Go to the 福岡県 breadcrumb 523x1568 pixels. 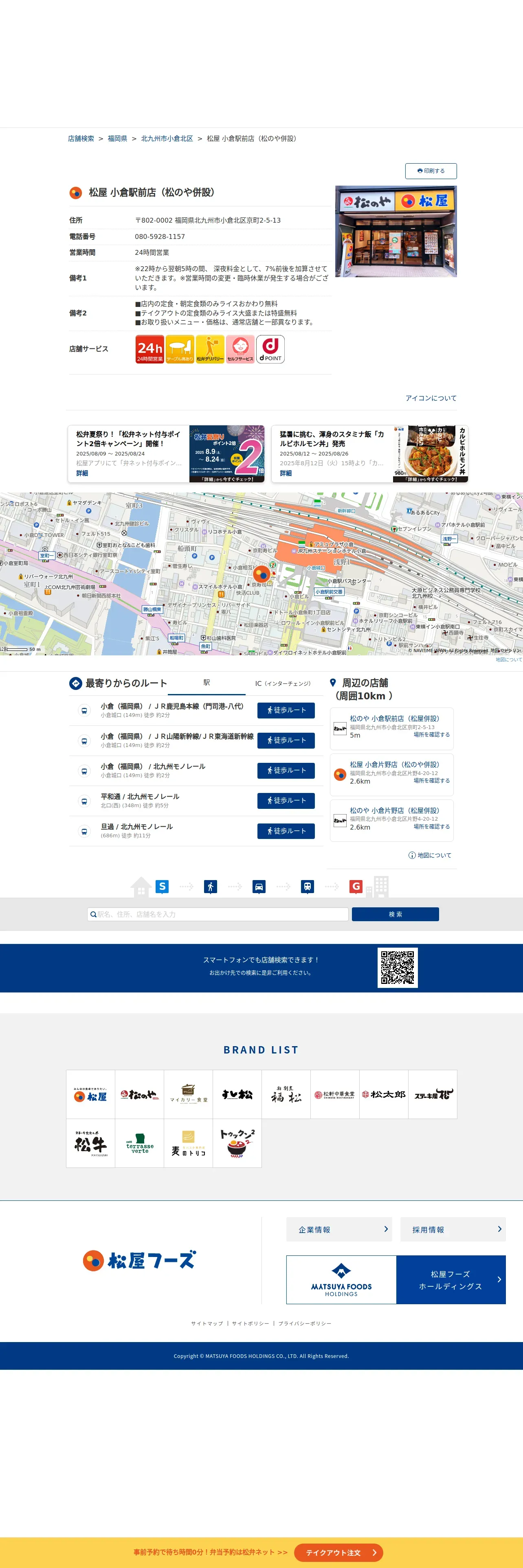tap(117, 139)
